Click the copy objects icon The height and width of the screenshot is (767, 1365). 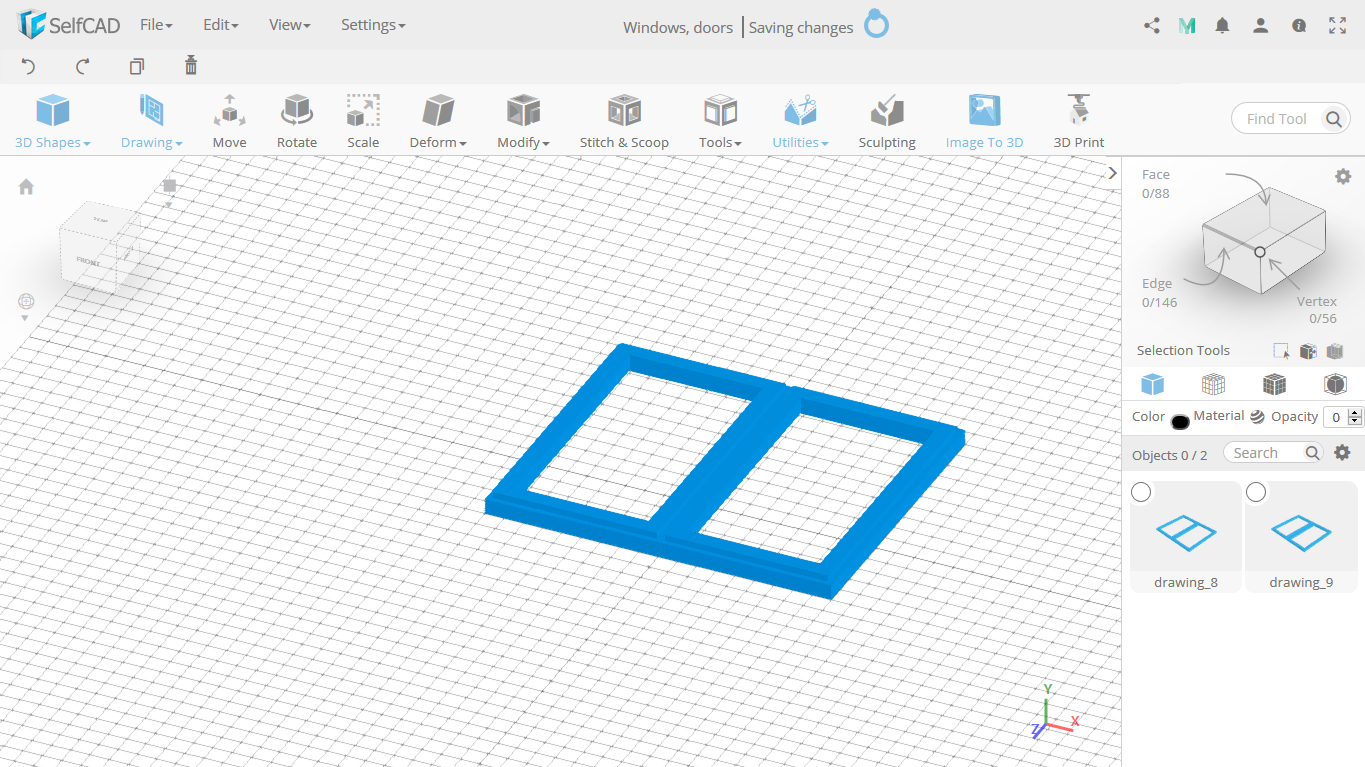(137, 66)
